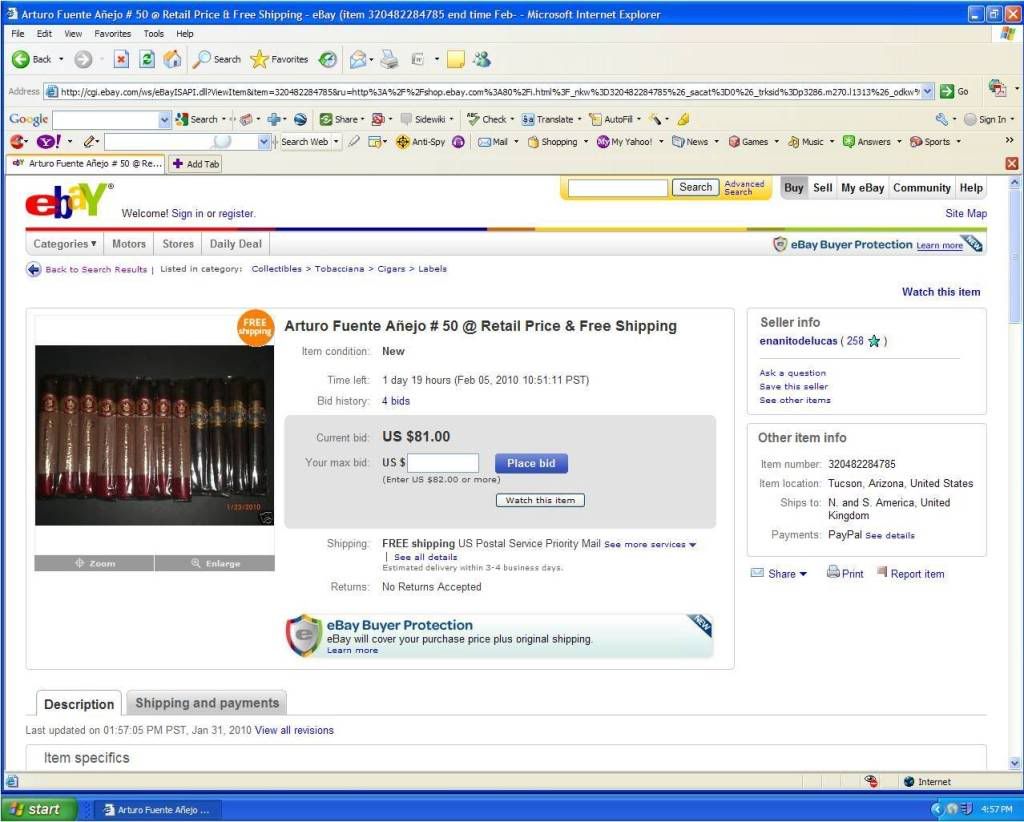Click the View all revisions link
Viewport: 1024px width, 822px height.
[x=294, y=730]
